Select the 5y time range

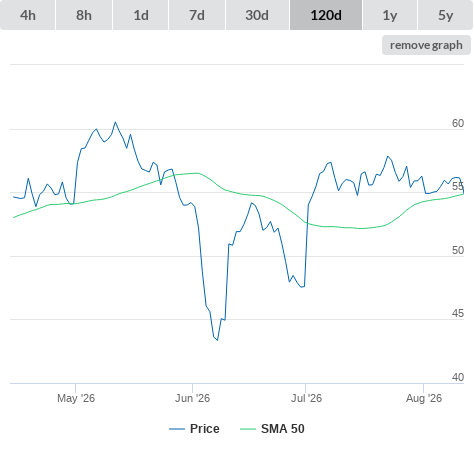click(x=446, y=15)
